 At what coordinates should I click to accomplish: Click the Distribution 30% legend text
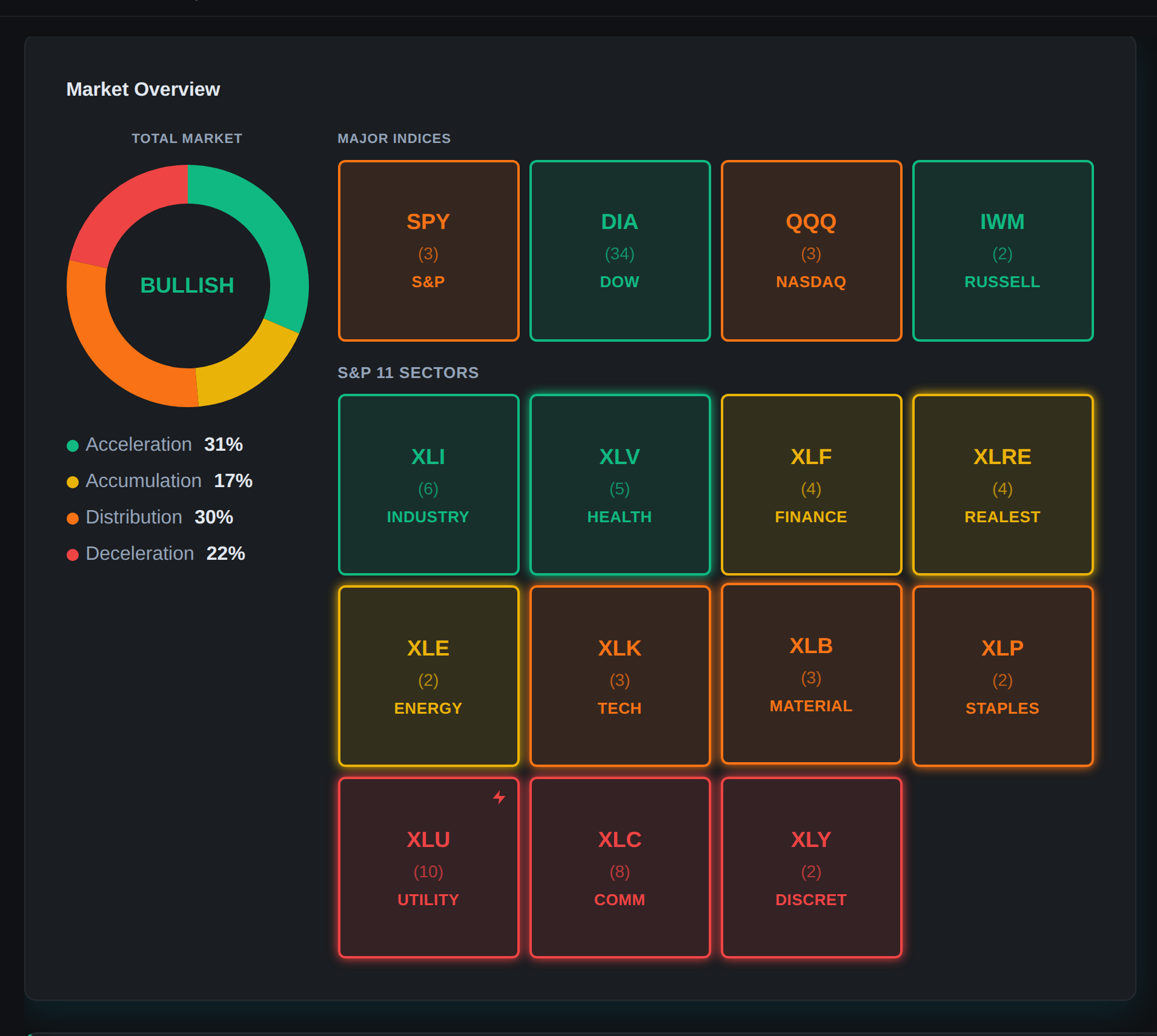tap(159, 517)
